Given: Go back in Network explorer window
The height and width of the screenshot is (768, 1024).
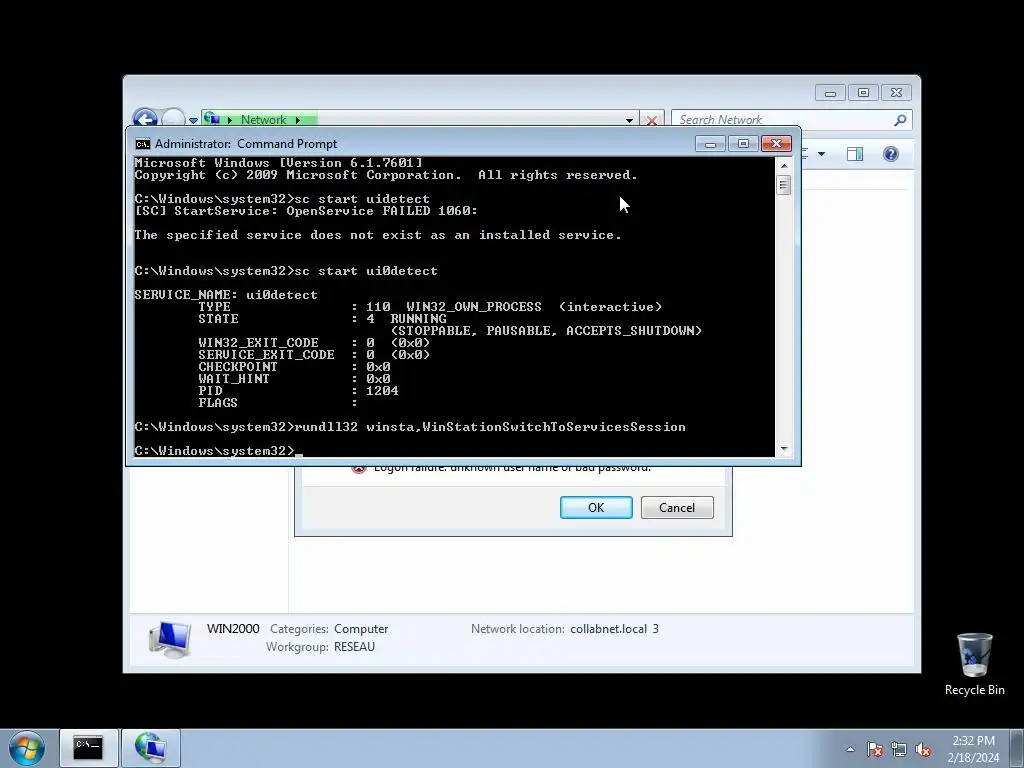Looking at the screenshot, I should (145, 120).
